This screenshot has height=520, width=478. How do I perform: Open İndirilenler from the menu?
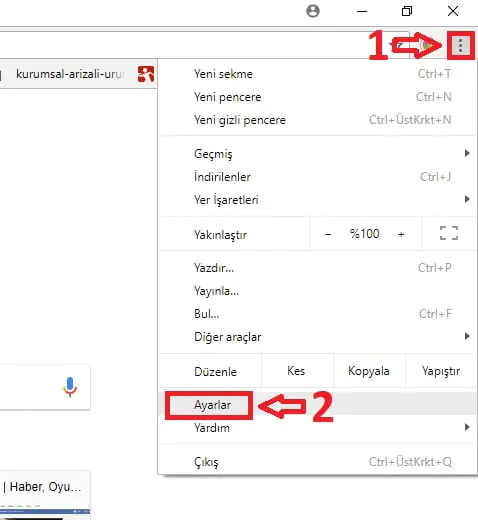318,177
